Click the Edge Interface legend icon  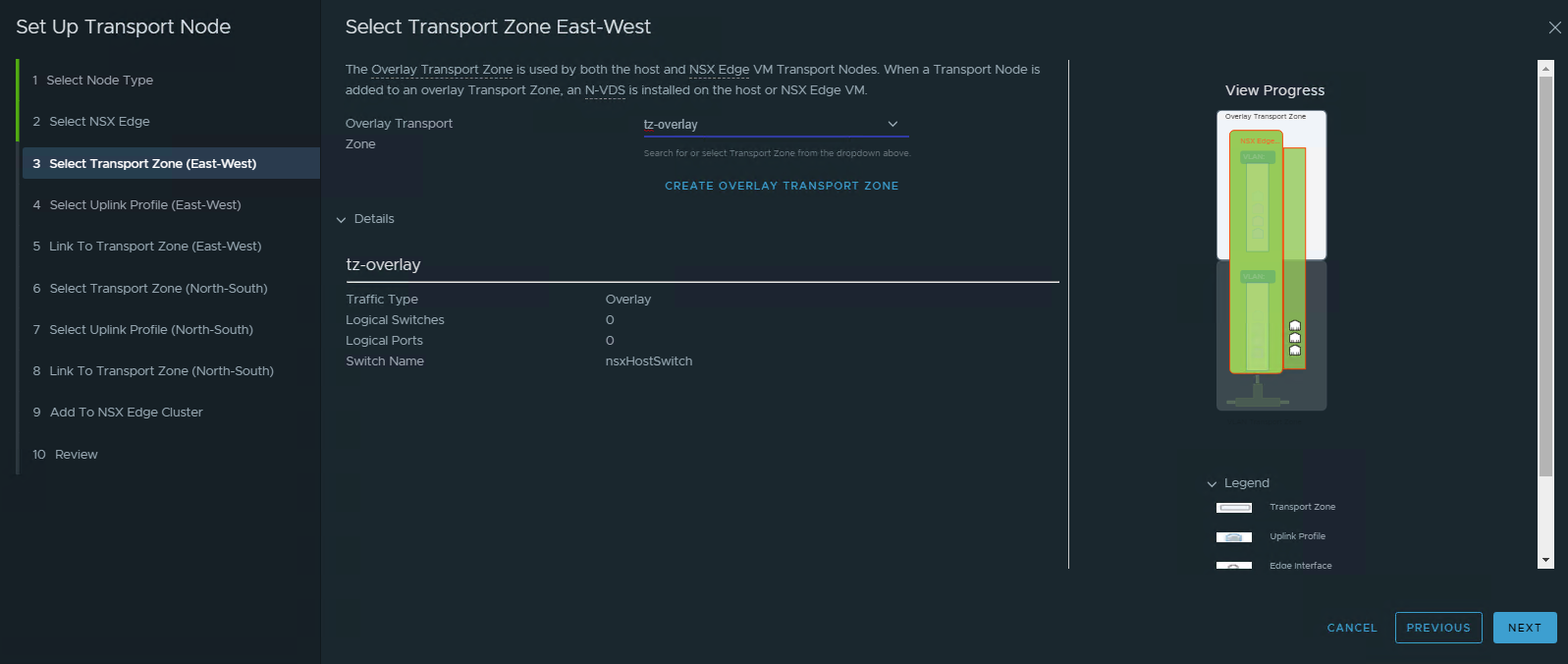pos(1234,566)
